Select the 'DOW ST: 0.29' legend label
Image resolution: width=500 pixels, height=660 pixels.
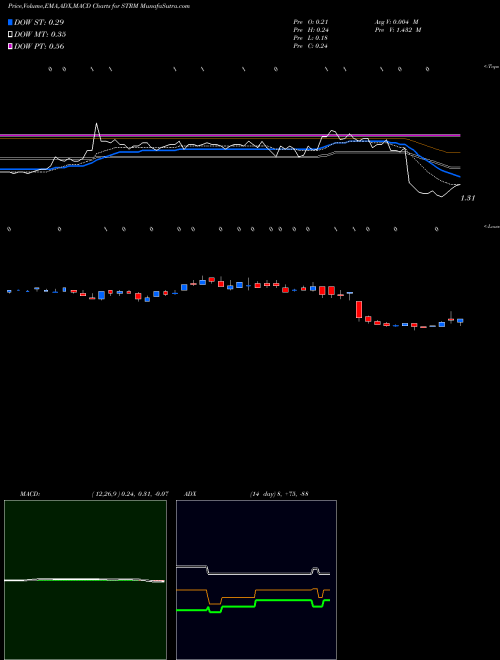point(39,22)
